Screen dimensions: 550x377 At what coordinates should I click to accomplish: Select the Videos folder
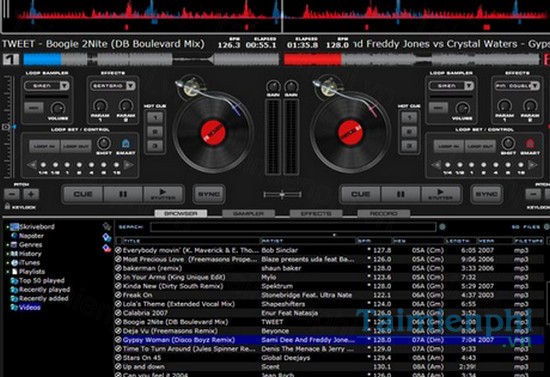click(30, 308)
